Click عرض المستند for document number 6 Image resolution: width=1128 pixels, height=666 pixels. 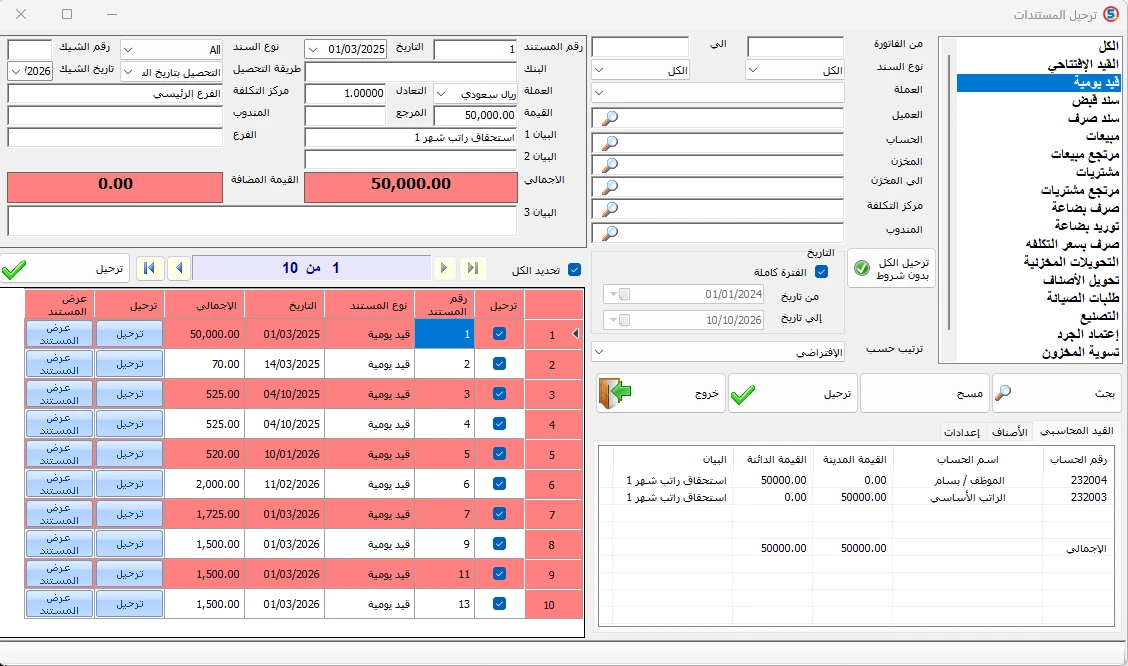point(59,484)
